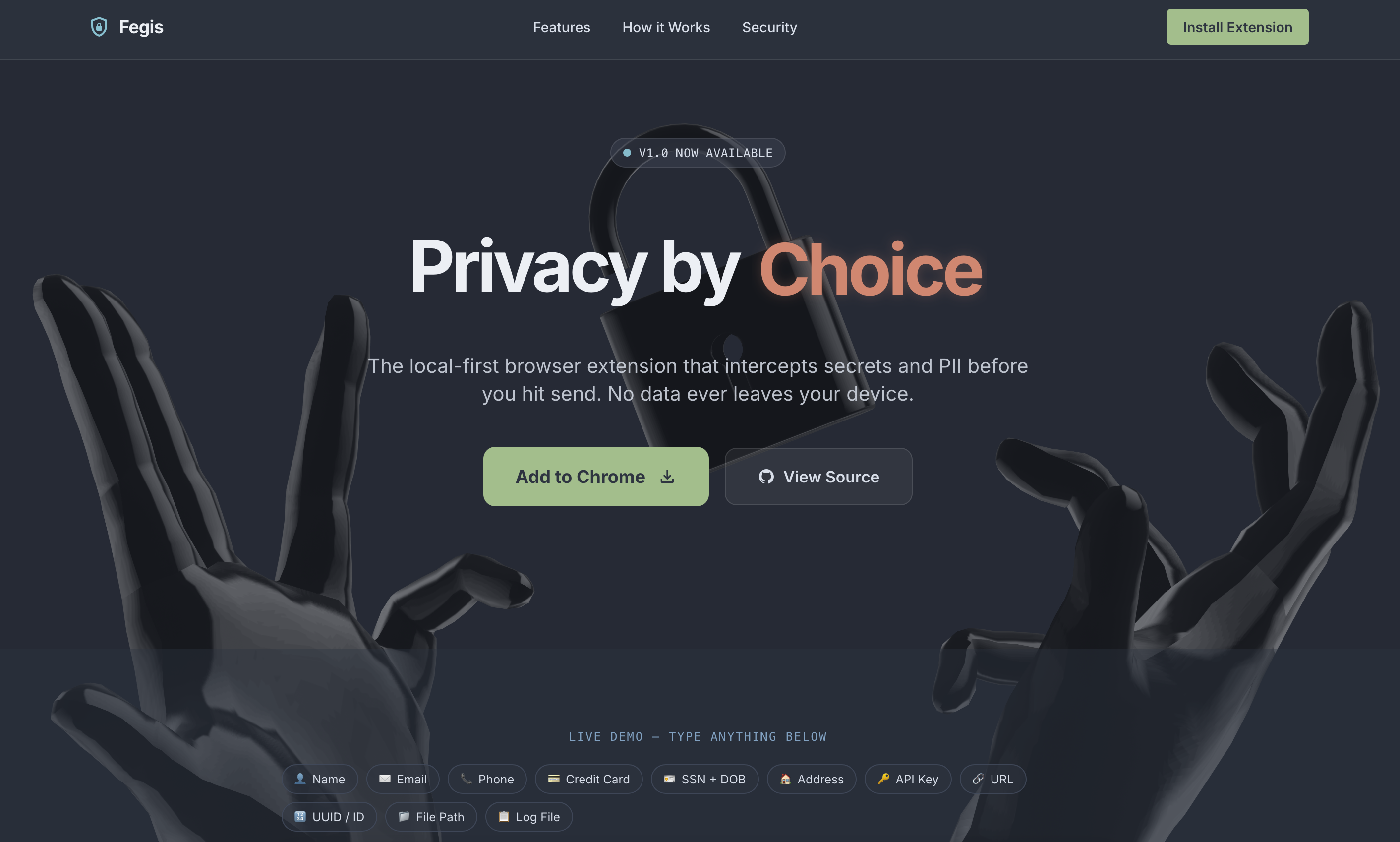Image resolution: width=1400 pixels, height=842 pixels.
Task: Click the V1.0 Now Available badge
Action: coord(697,153)
